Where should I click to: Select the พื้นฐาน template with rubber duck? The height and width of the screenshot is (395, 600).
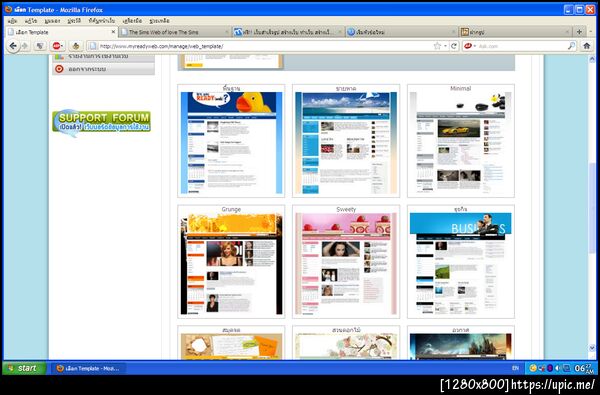coord(231,143)
